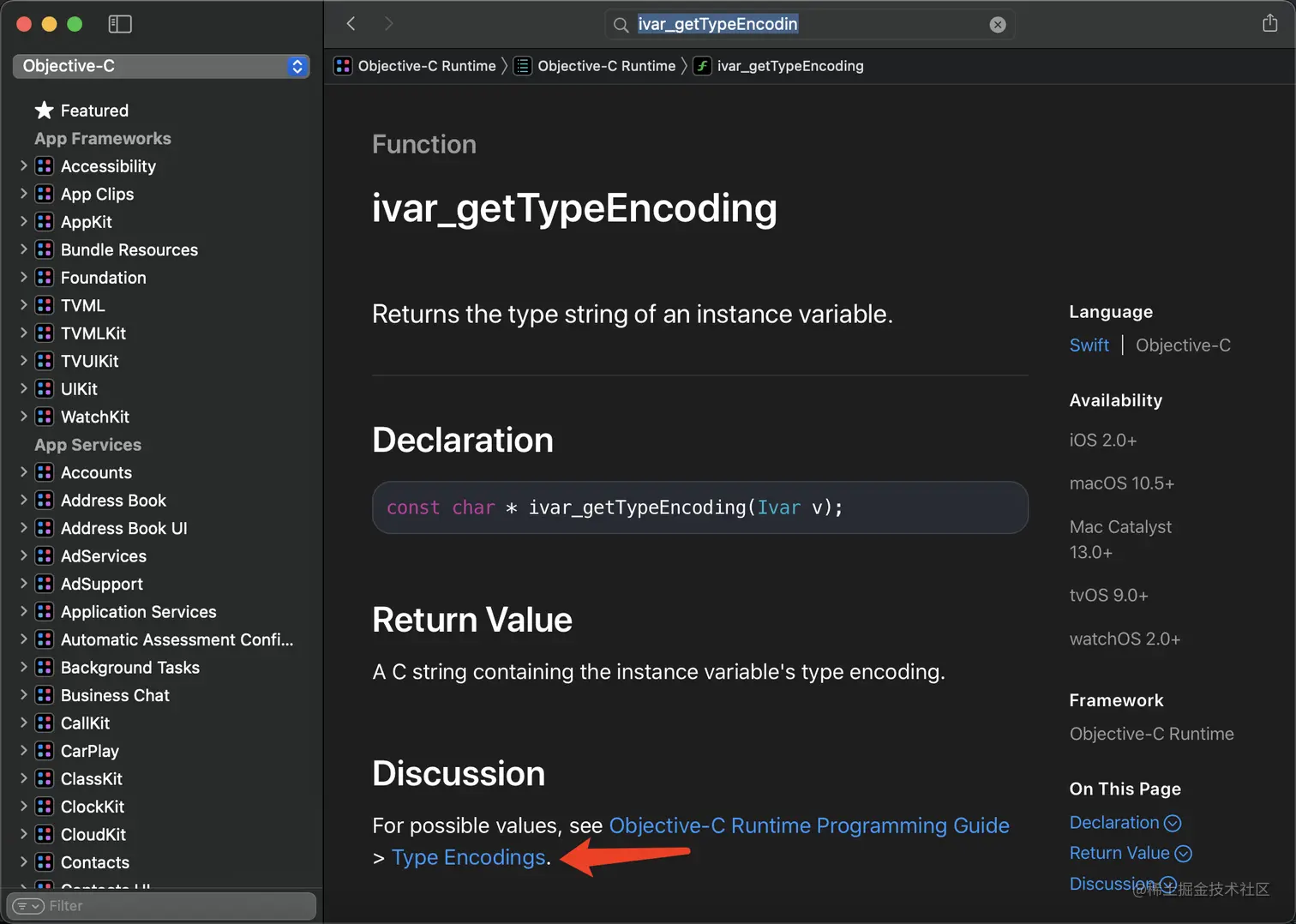Click the Accounts framework icon
The width and height of the screenshot is (1296, 924).
[x=45, y=472]
